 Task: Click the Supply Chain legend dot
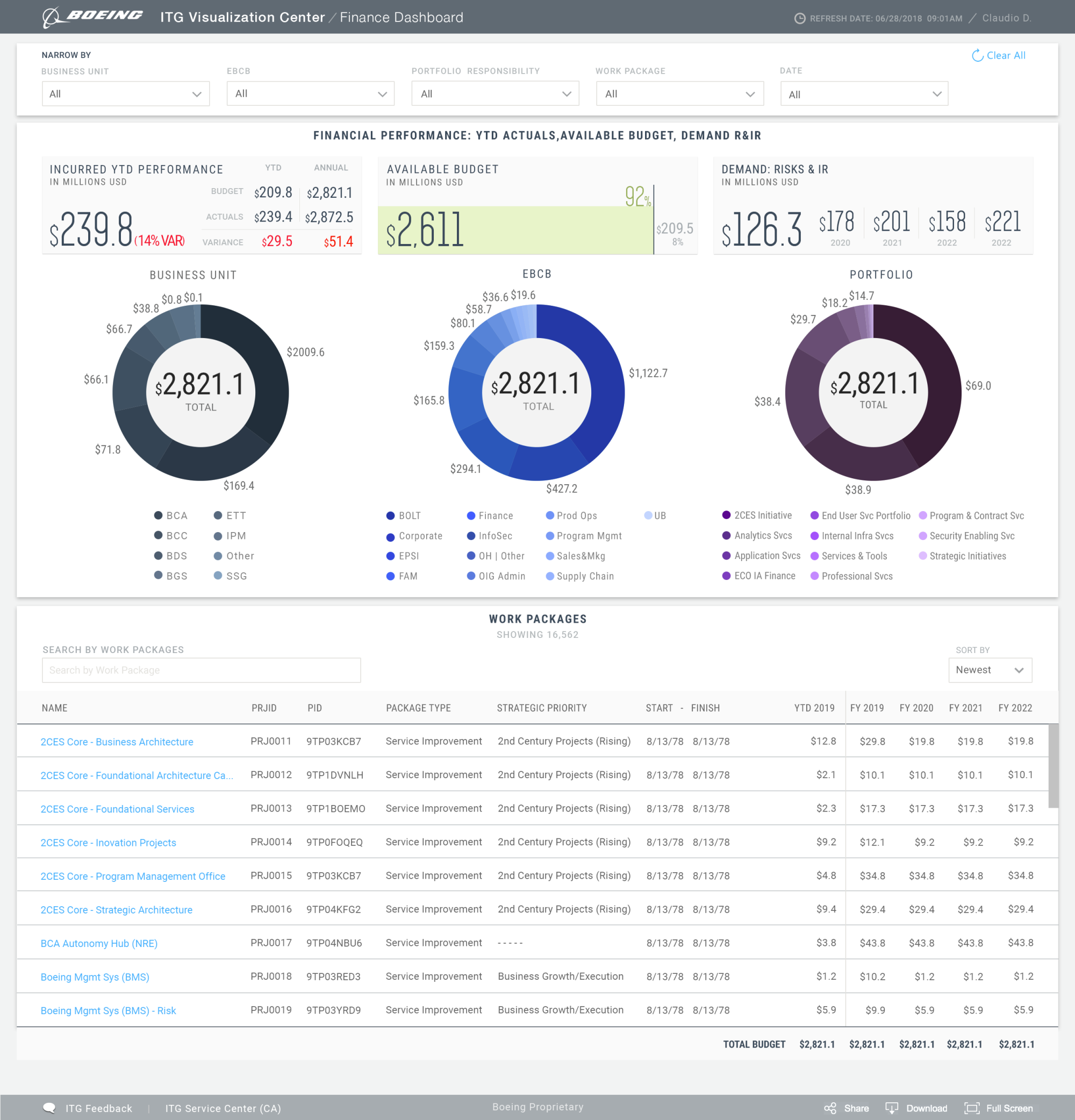[x=550, y=576]
